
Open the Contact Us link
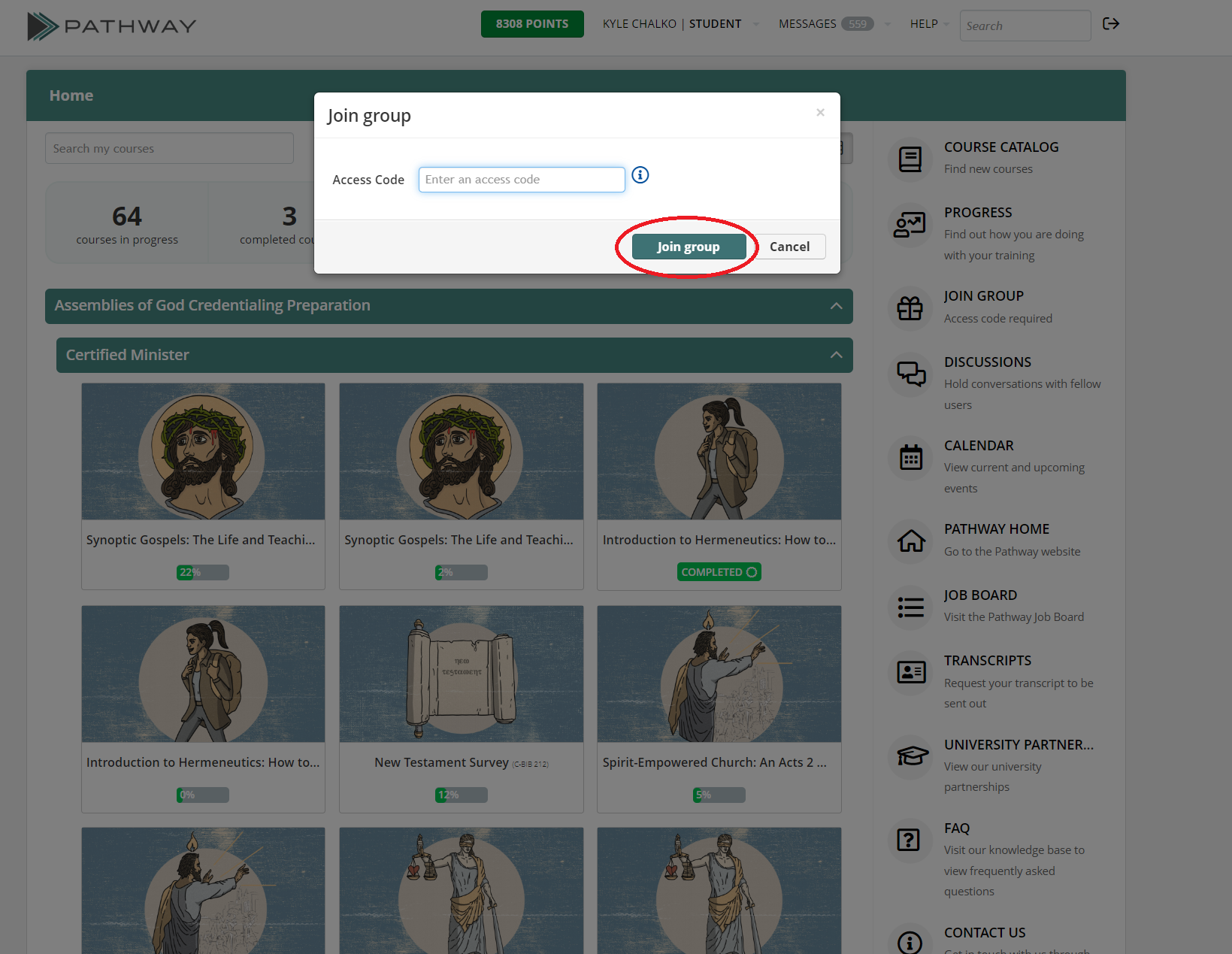pos(985,933)
